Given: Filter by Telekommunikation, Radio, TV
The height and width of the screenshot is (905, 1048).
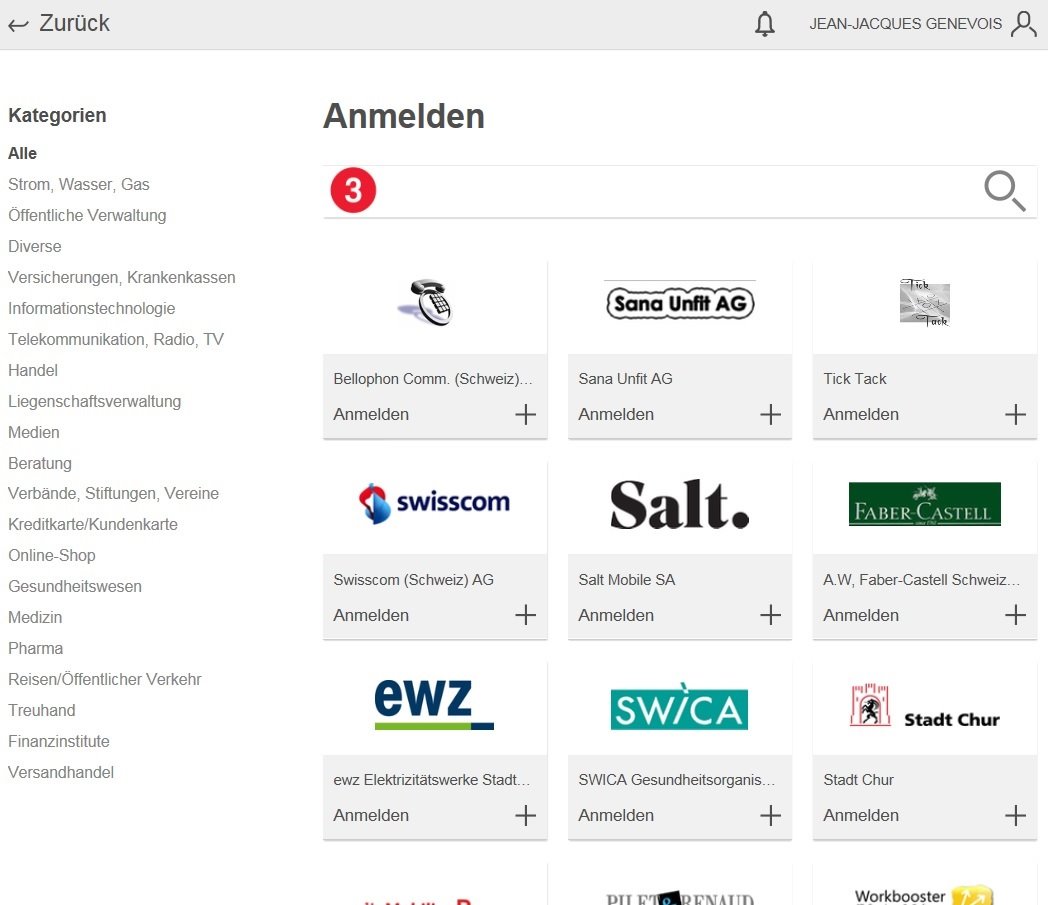Looking at the screenshot, I should pyautogui.click(x=116, y=340).
